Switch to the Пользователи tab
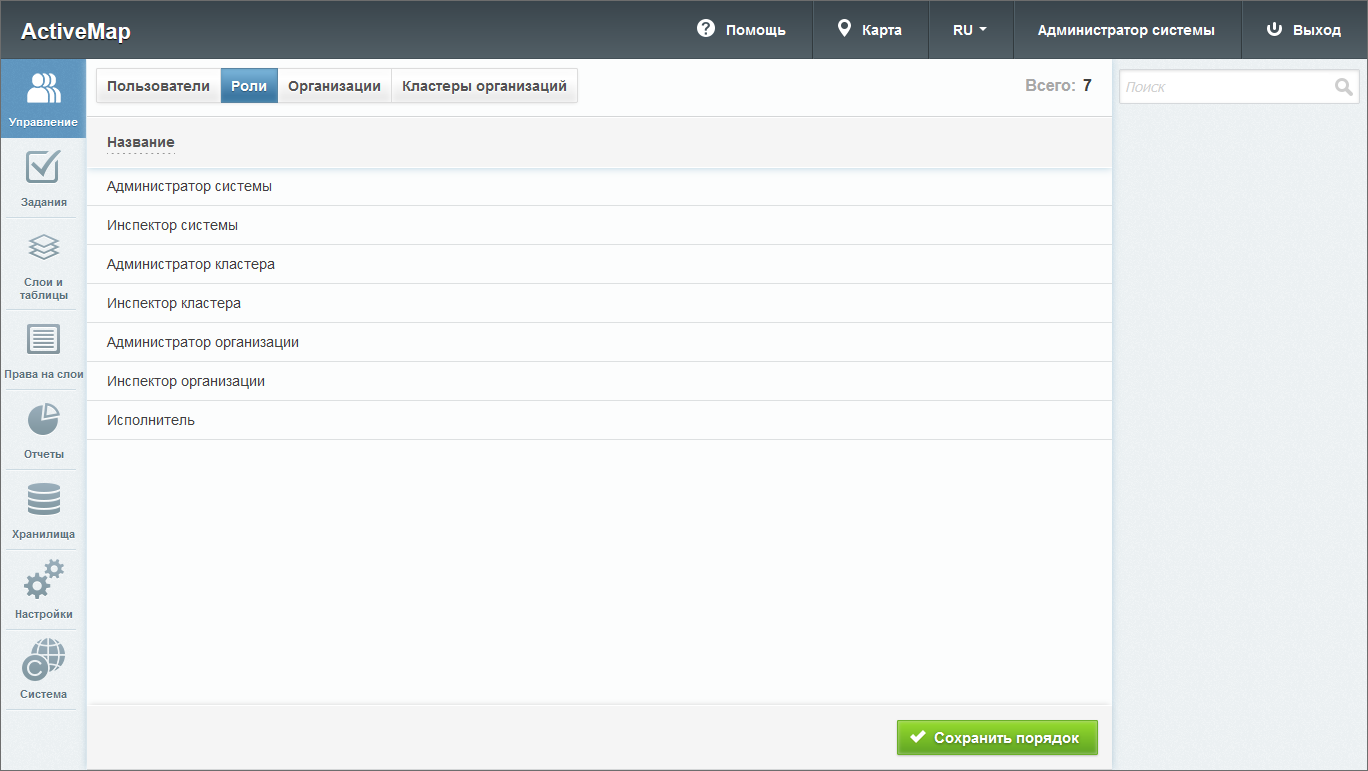 coord(158,86)
